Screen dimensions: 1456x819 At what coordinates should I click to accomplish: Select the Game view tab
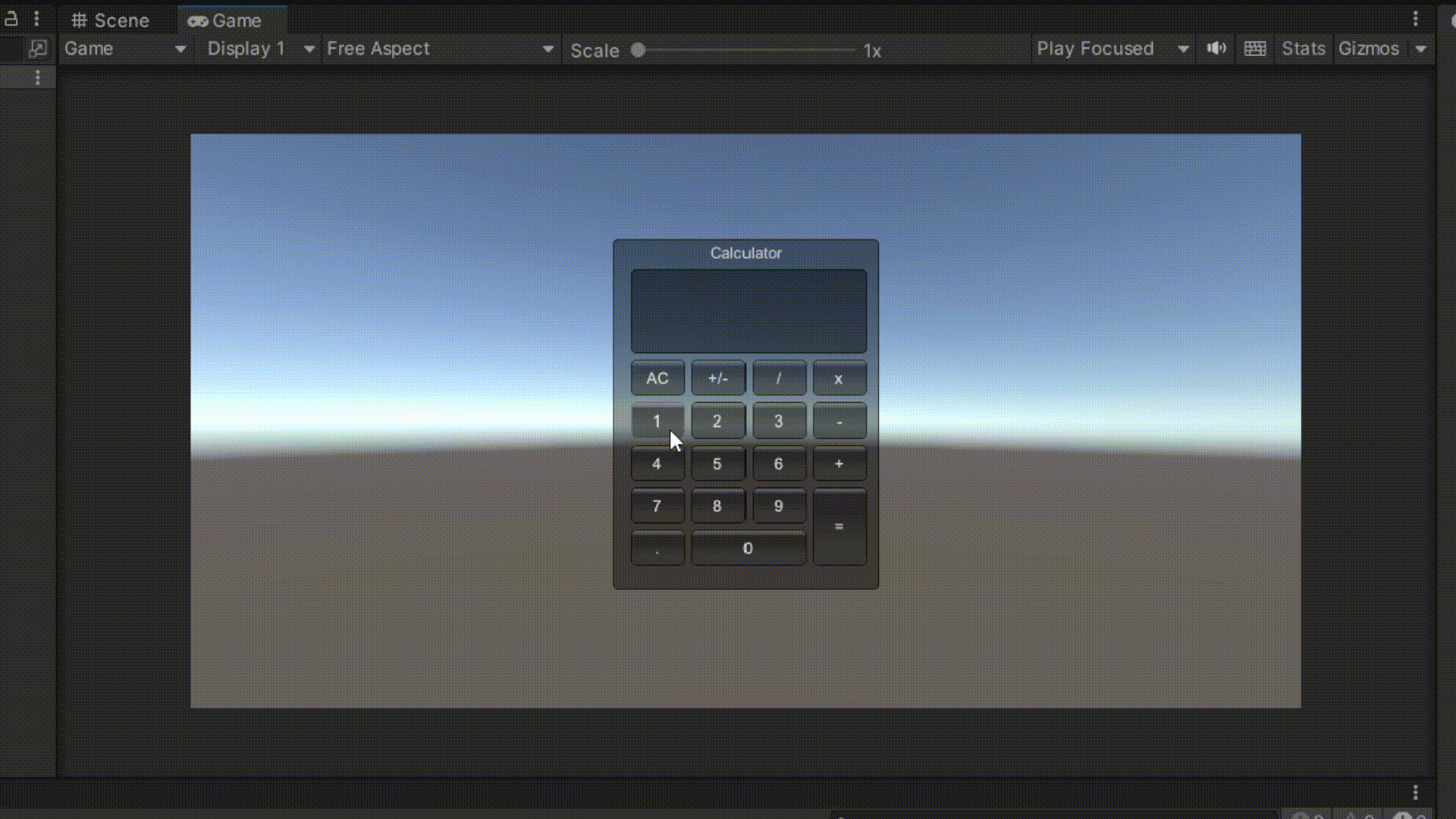click(225, 20)
